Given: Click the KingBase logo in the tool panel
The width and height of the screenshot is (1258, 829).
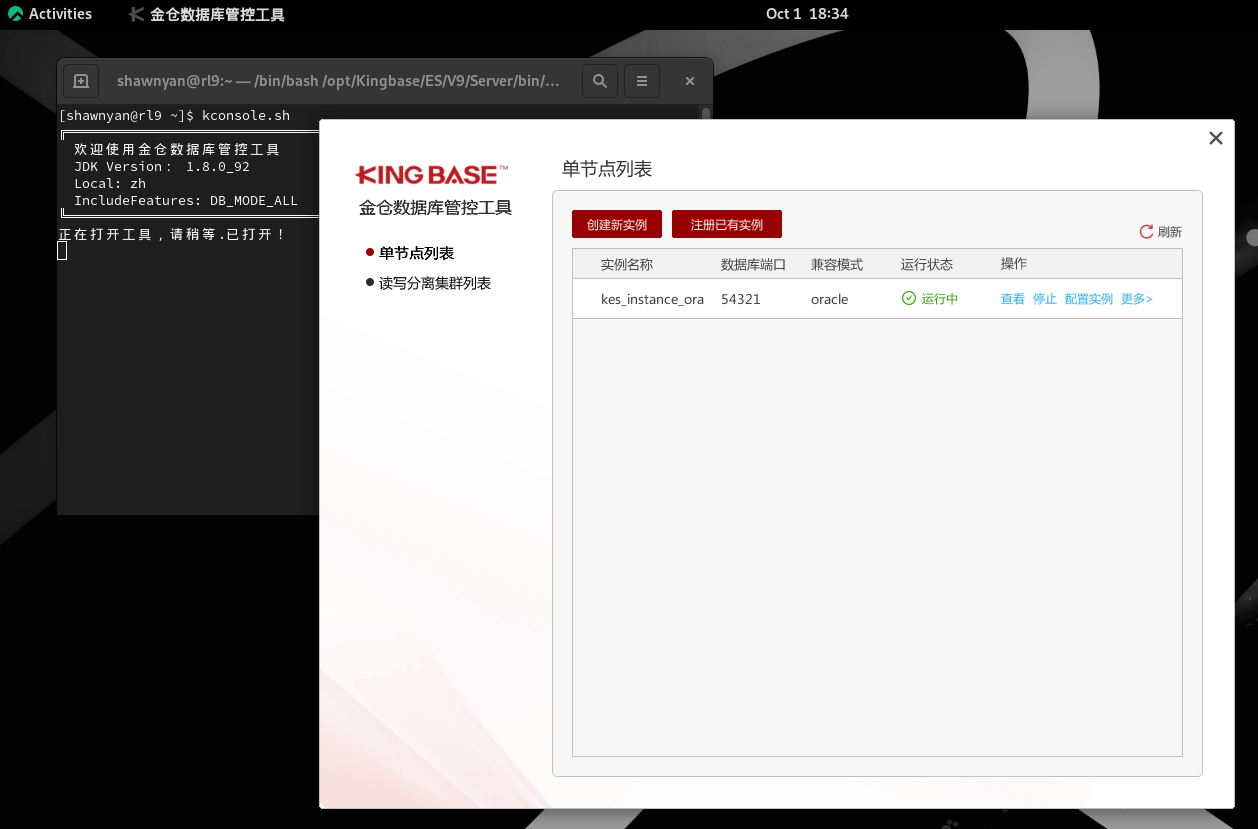Looking at the screenshot, I should [430, 174].
